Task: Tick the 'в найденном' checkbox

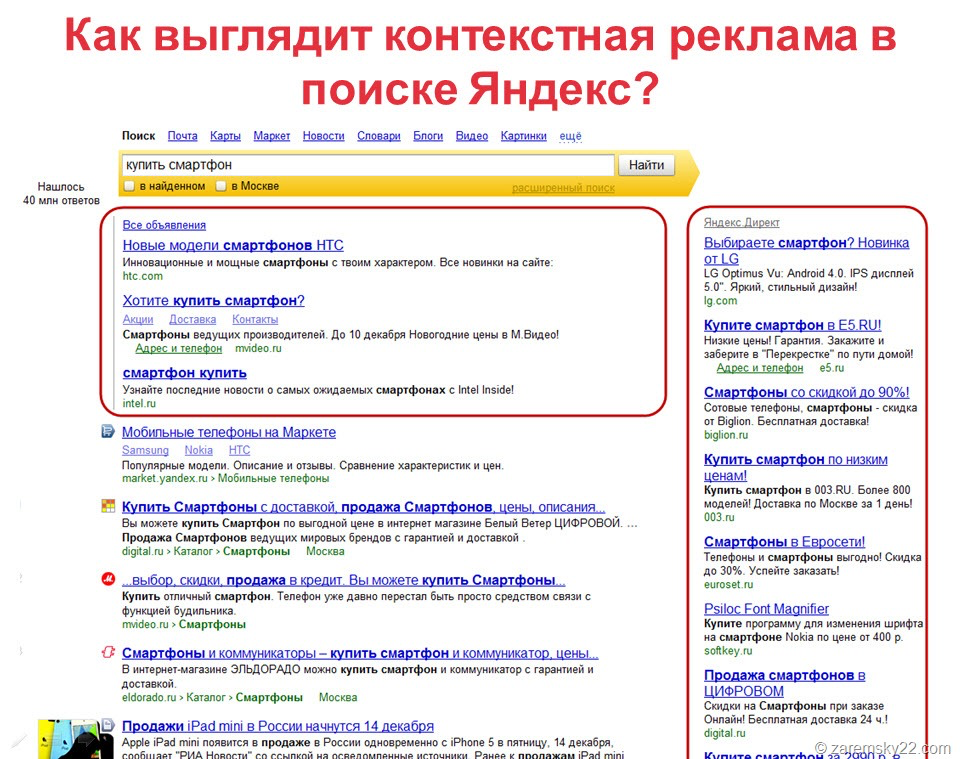Action: point(129,186)
